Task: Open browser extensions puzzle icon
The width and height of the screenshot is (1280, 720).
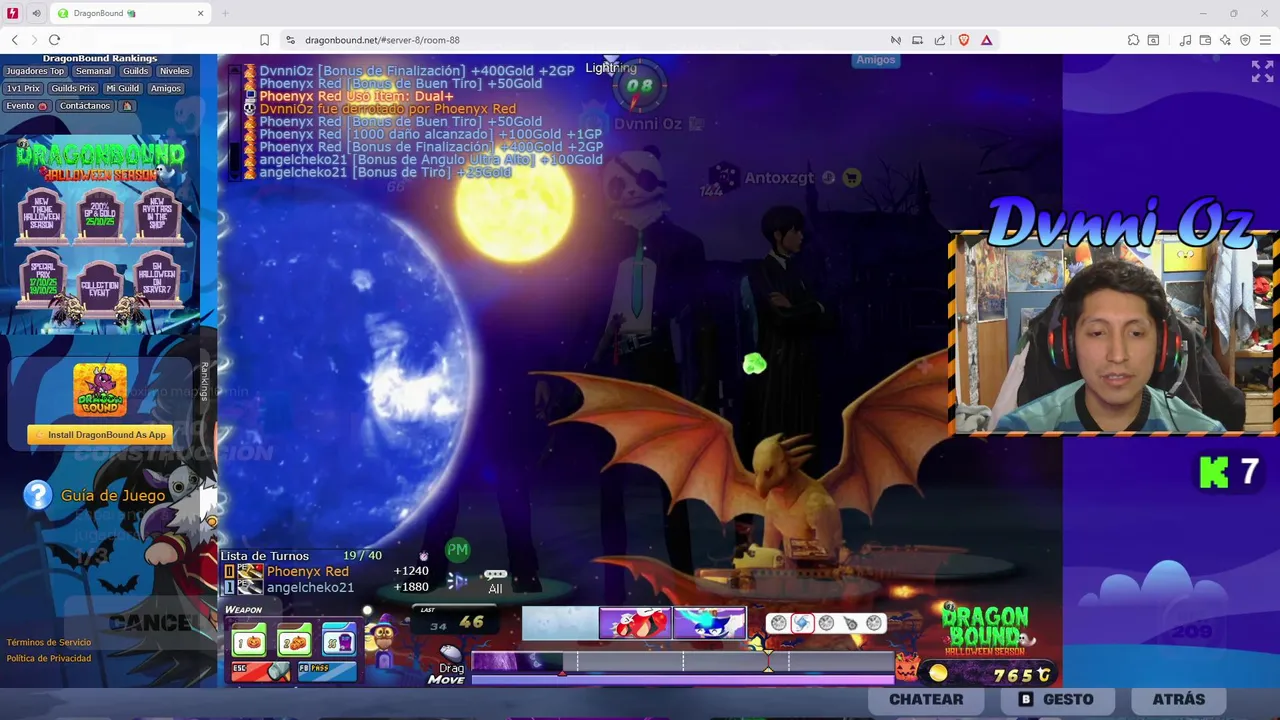Action: pos(1133,40)
